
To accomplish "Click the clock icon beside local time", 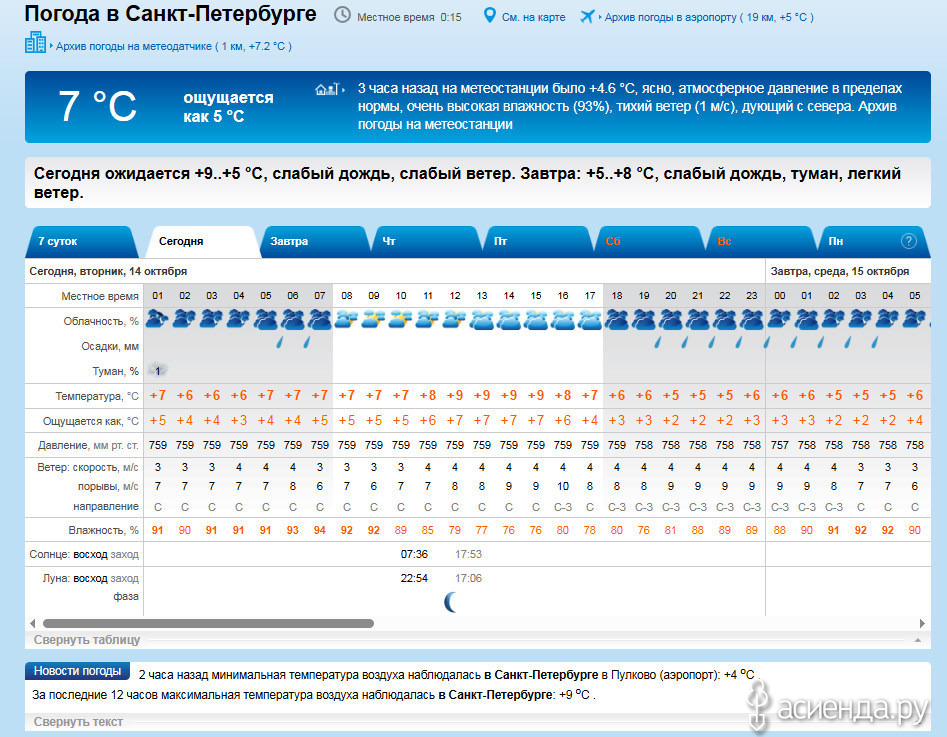I will click(x=342, y=15).
